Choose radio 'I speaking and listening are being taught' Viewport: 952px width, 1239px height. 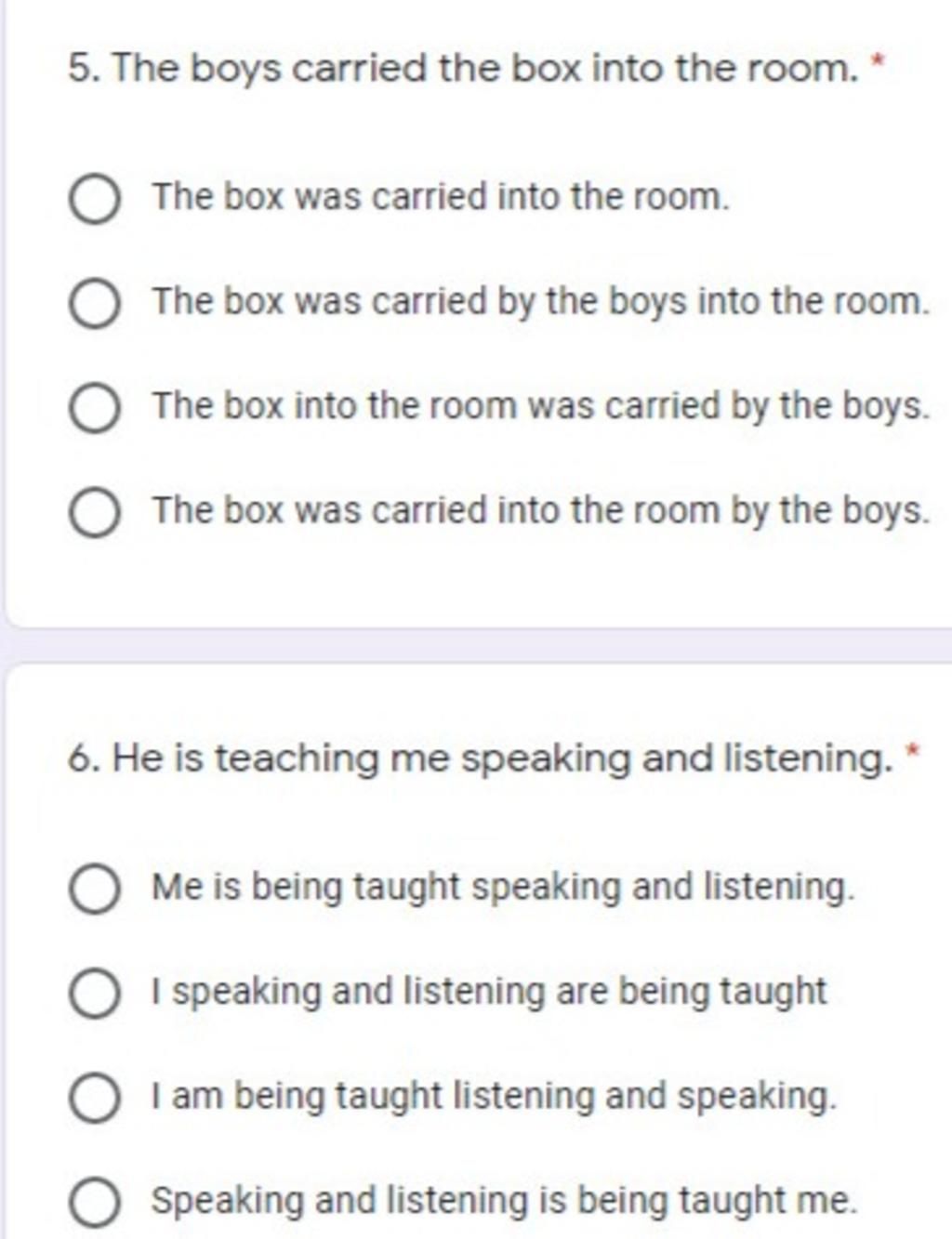(x=94, y=995)
